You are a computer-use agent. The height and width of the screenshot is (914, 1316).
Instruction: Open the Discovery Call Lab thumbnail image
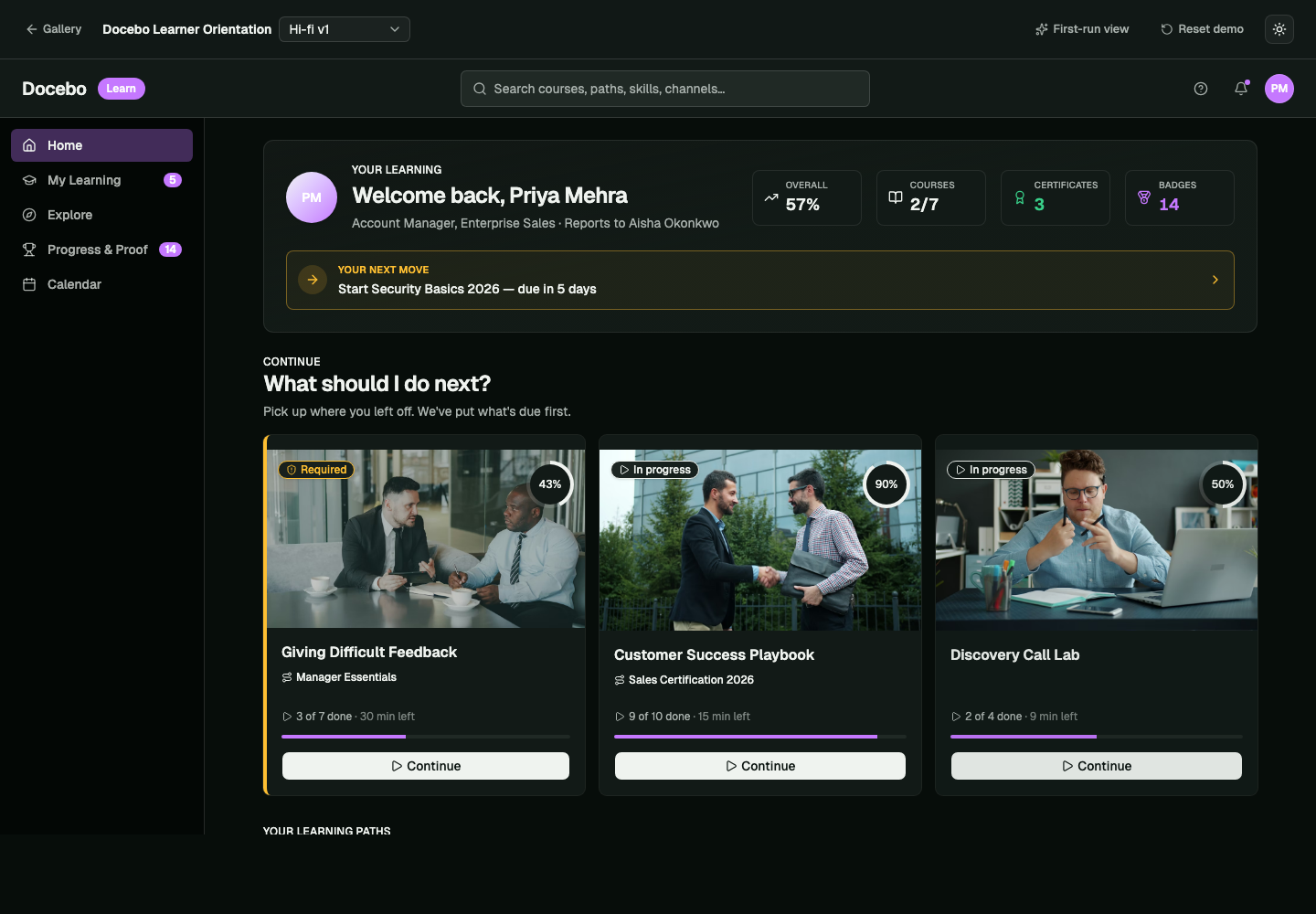(x=1097, y=540)
